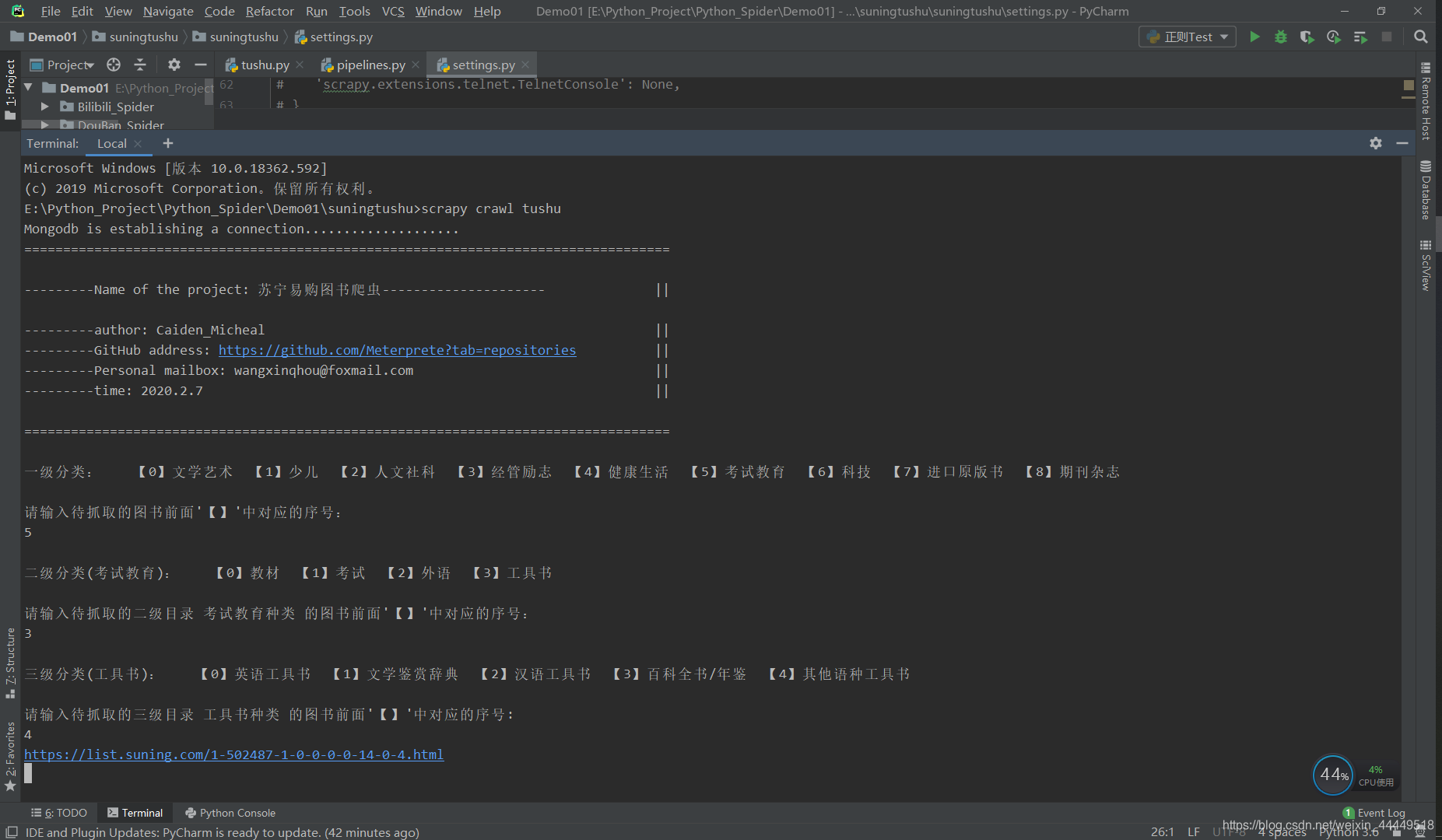Hide the Project panel with minus icon
This screenshot has height=840, width=1442.
point(200,65)
